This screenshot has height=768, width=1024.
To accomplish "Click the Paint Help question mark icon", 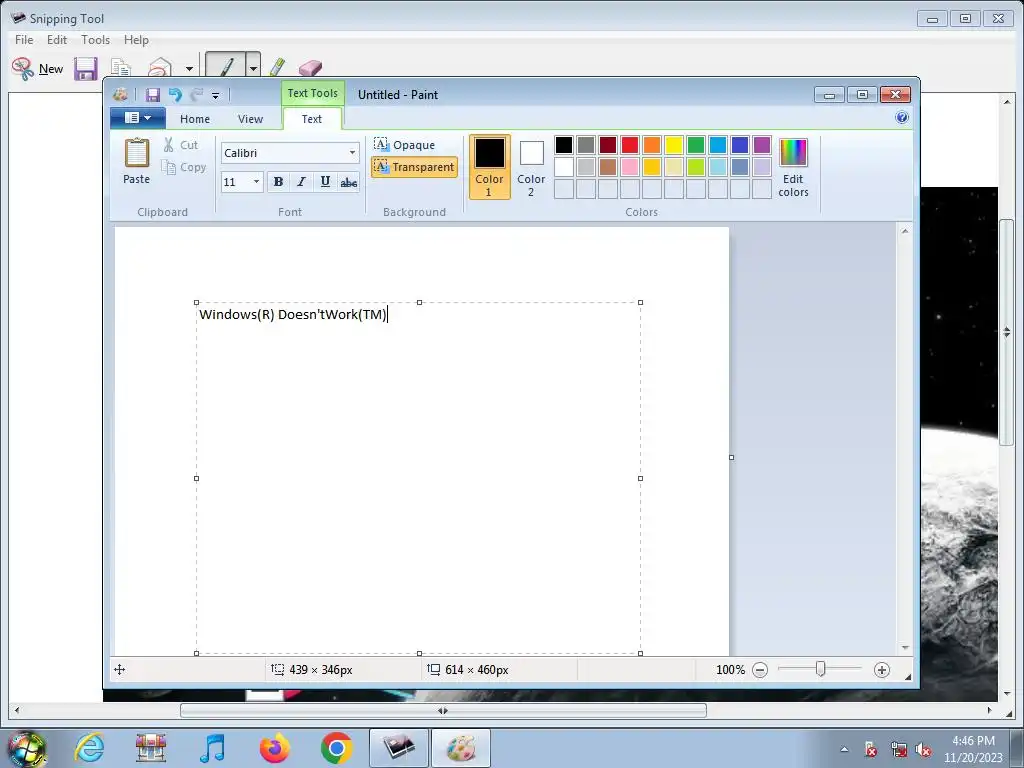I will [902, 118].
